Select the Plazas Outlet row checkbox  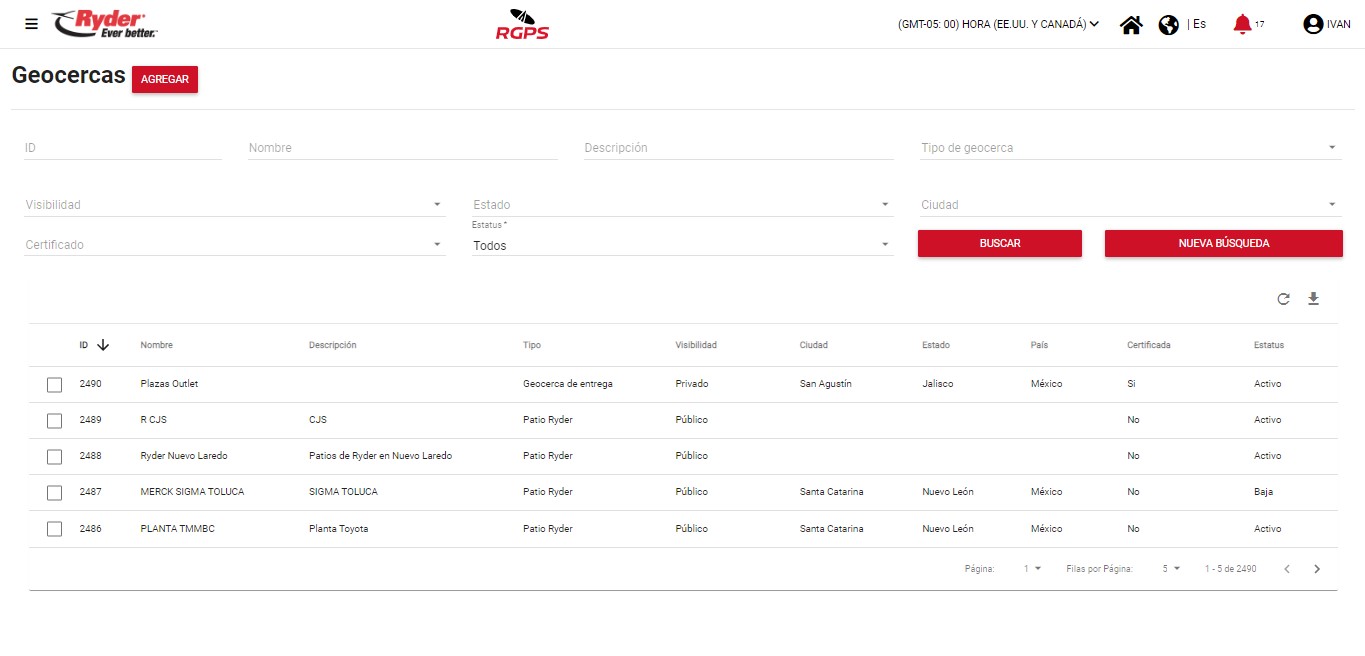(55, 385)
